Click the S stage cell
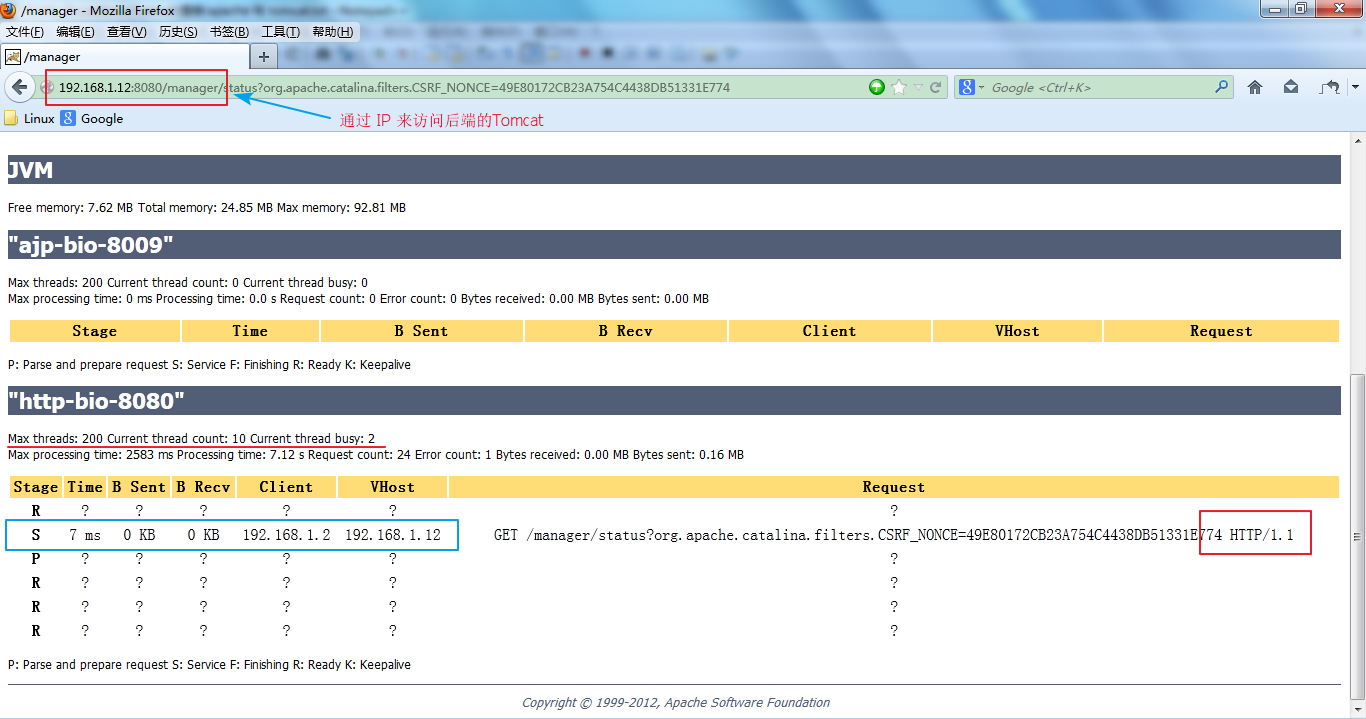Image resolution: width=1366 pixels, height=719 pixels. (36, 535)
